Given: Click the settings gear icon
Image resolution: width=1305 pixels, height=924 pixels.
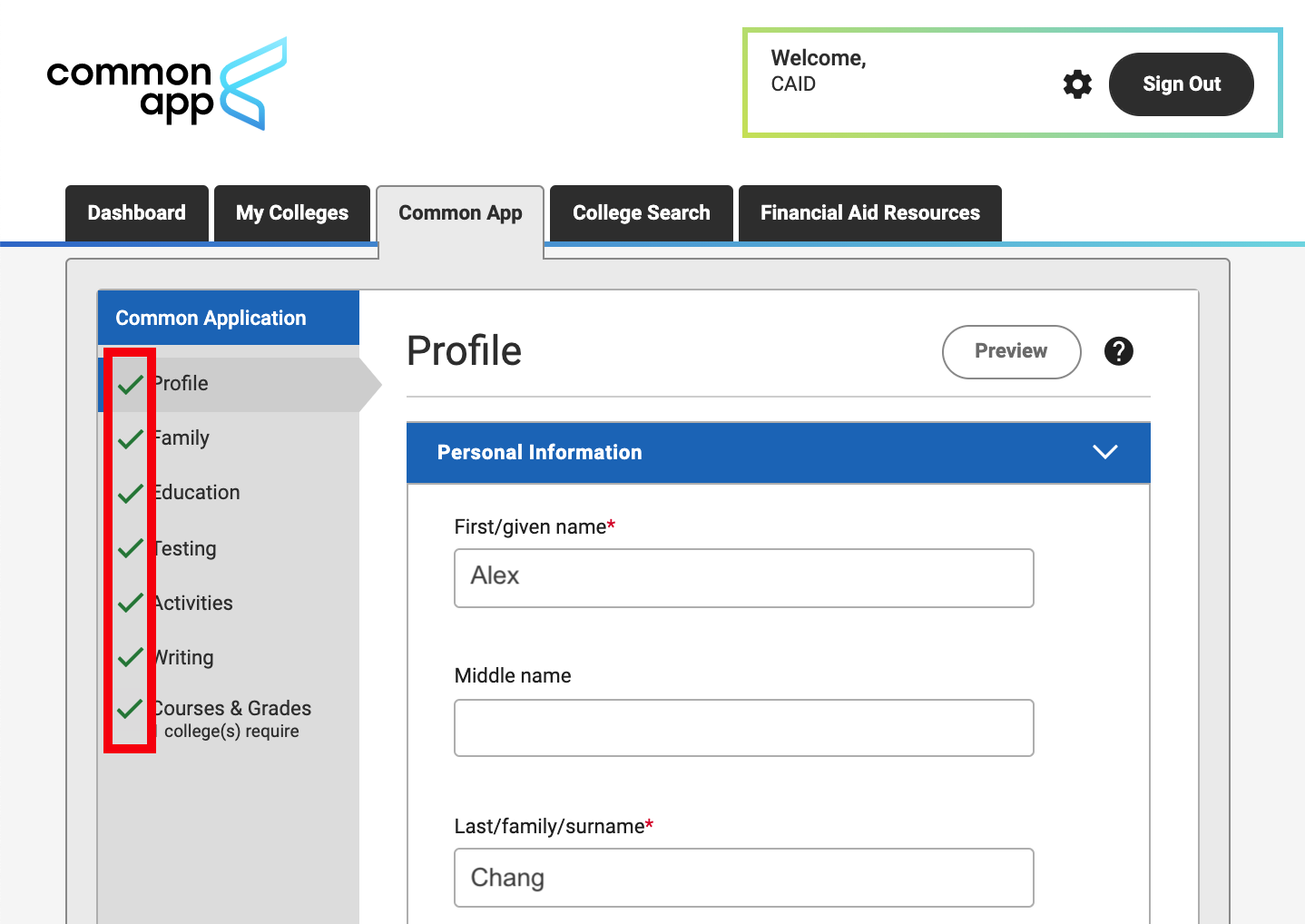Looking at the screenshot, I should point(1077,84).
